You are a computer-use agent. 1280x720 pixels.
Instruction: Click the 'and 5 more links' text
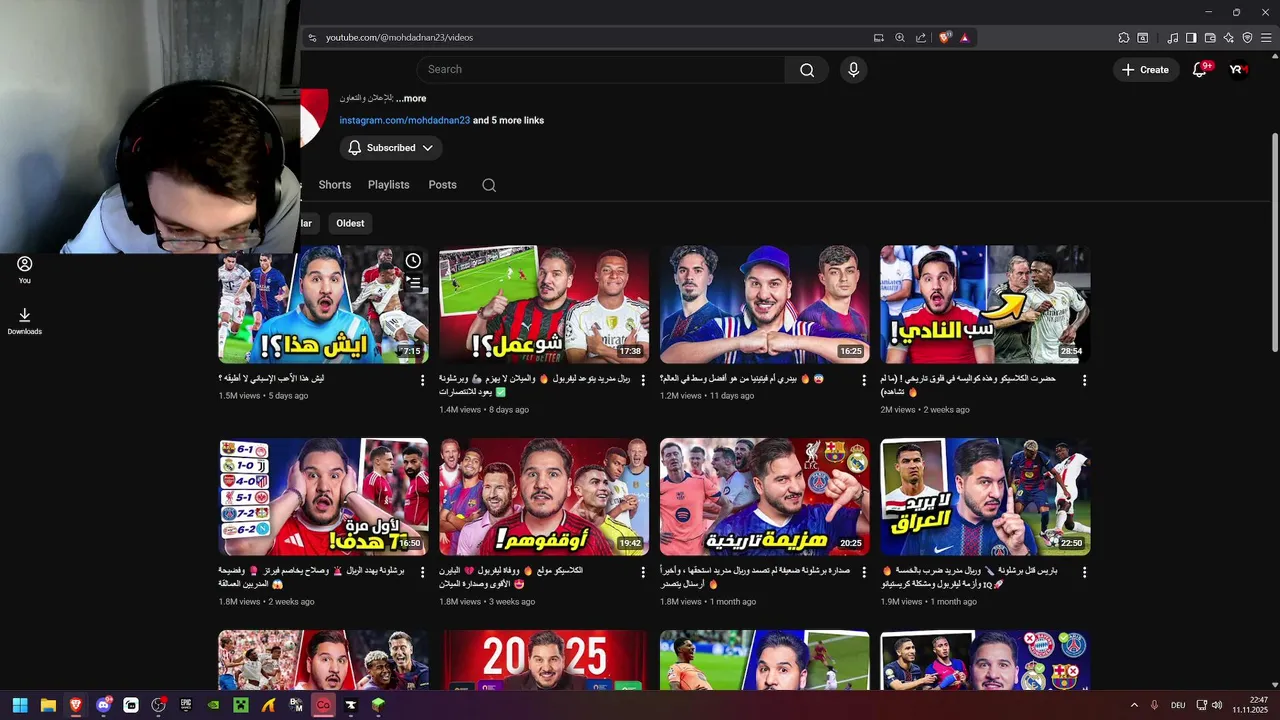(x=509, y=120)
